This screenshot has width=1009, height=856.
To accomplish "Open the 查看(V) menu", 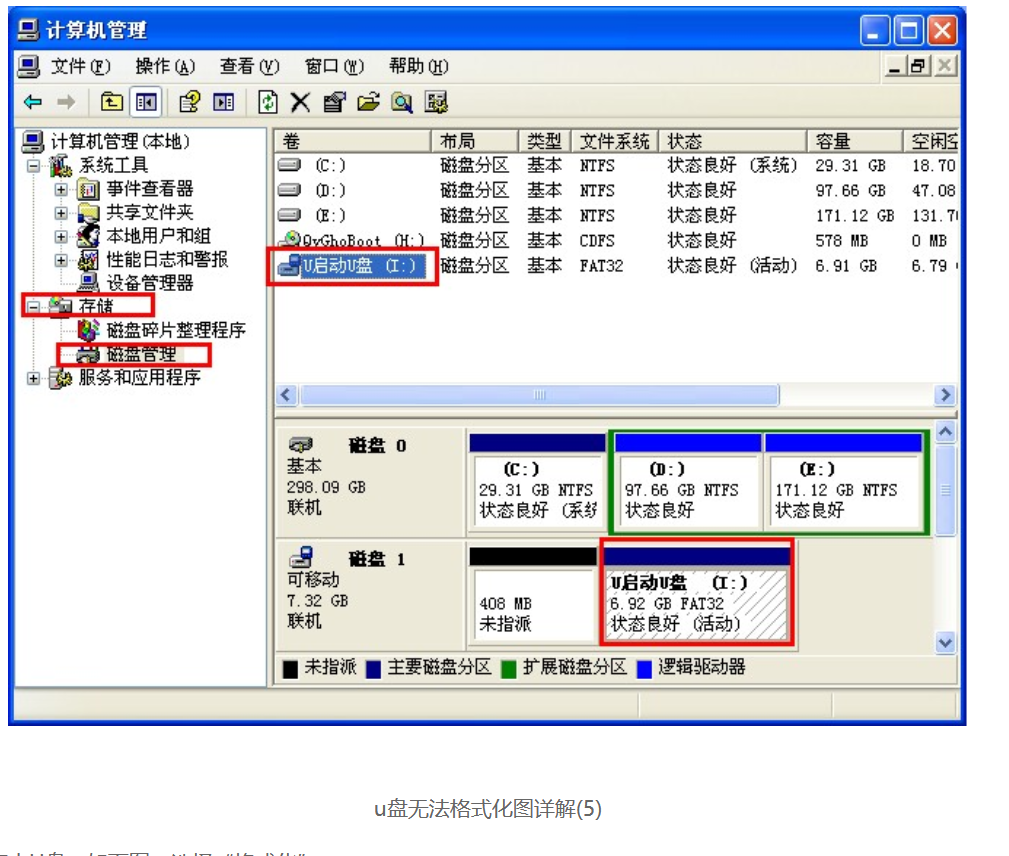I will click(x=249, y=67).
